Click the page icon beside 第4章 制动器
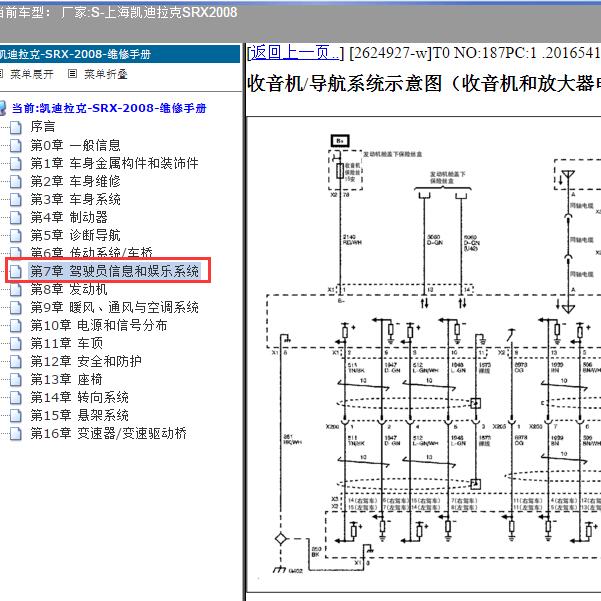Image resolution: width=601 pixels, height=601 pixels. coord(16,217)
